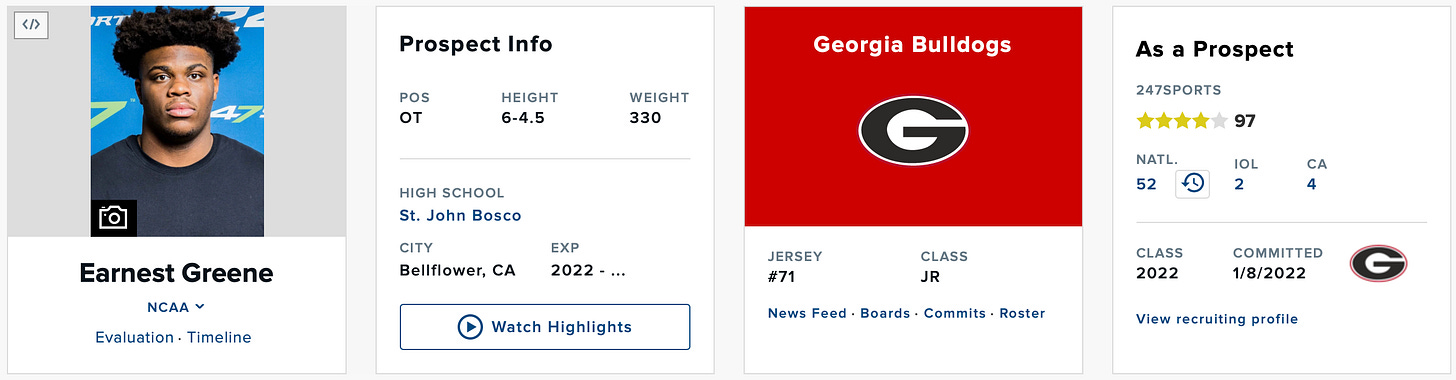The image size is (1456, 380).
Task: Open the Timeline link
Action: click(219, 338)
